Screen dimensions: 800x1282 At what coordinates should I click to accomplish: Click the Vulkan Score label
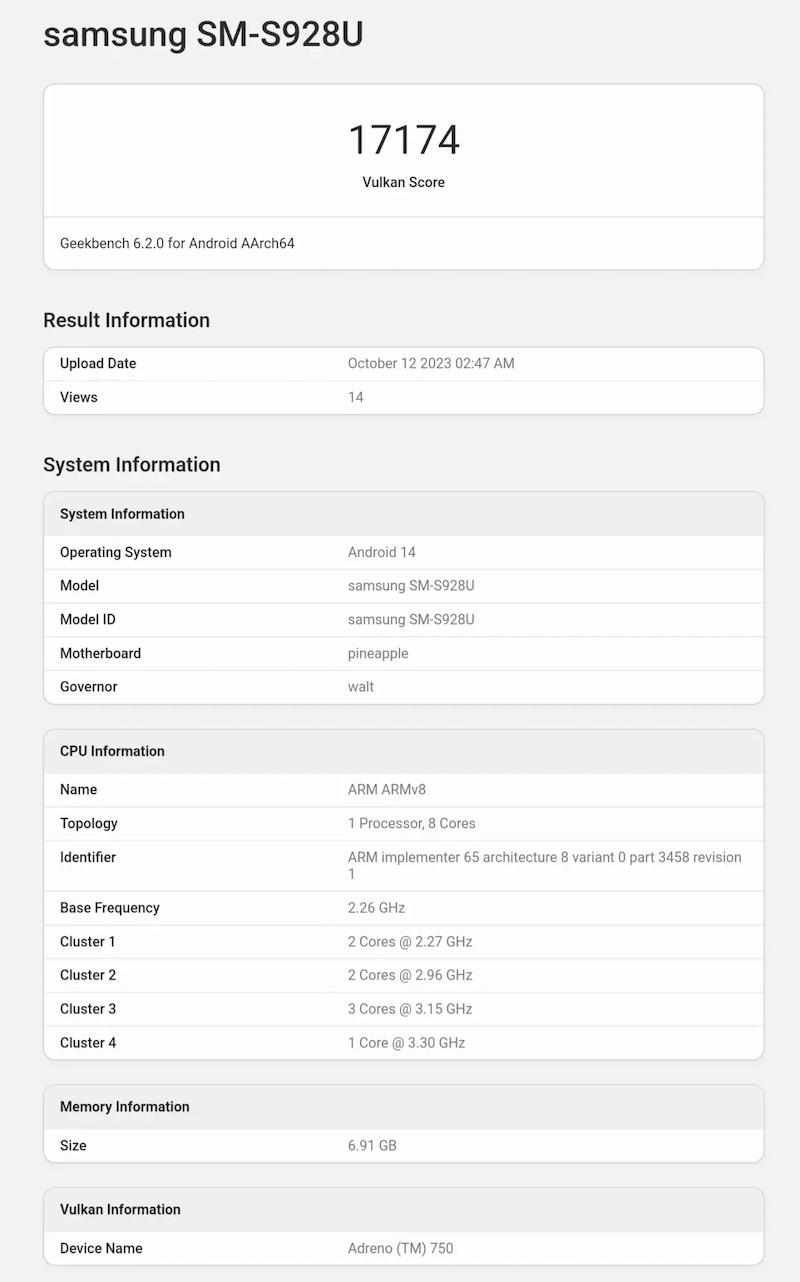403,182
